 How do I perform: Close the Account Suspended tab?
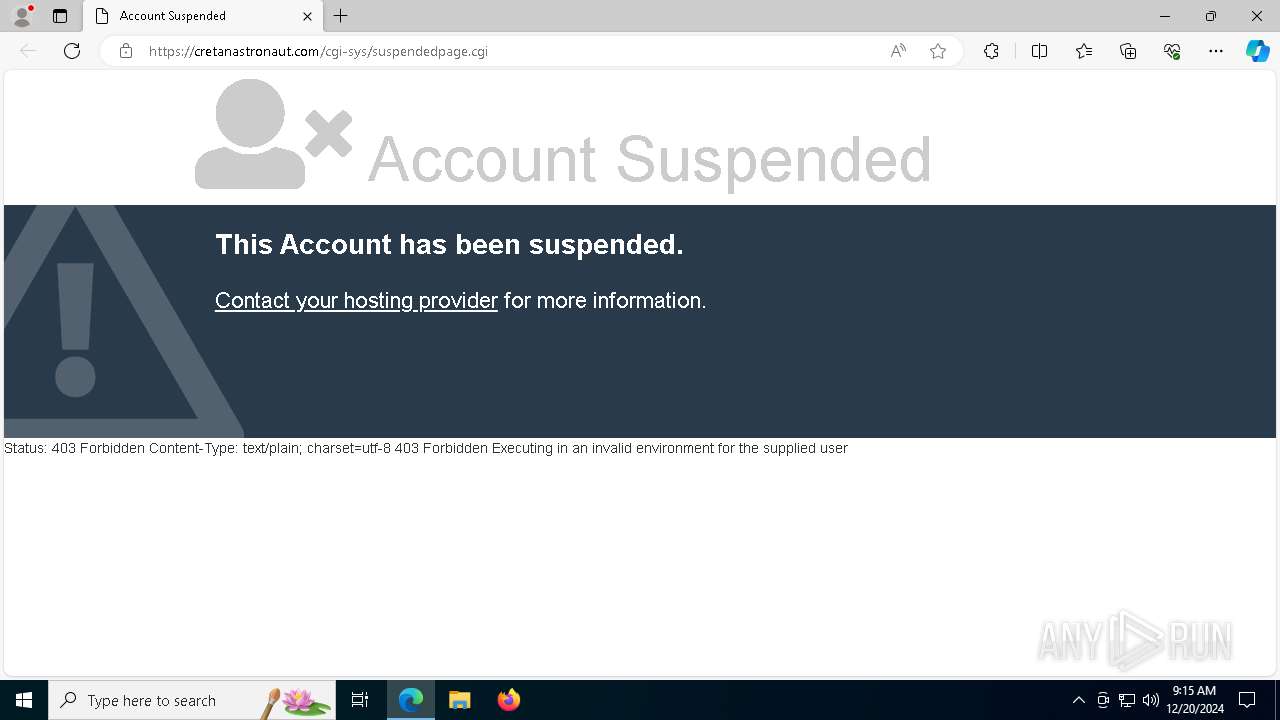pos(307,16)
